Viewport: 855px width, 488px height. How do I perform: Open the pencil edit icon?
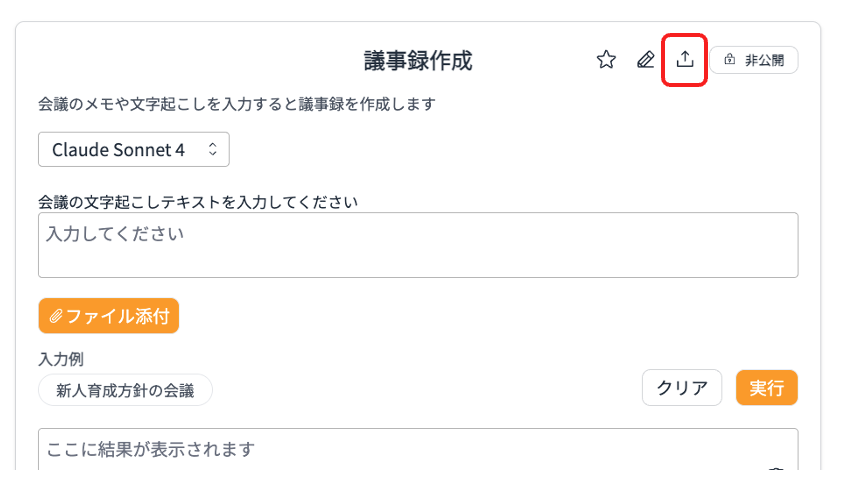point(646,59)
